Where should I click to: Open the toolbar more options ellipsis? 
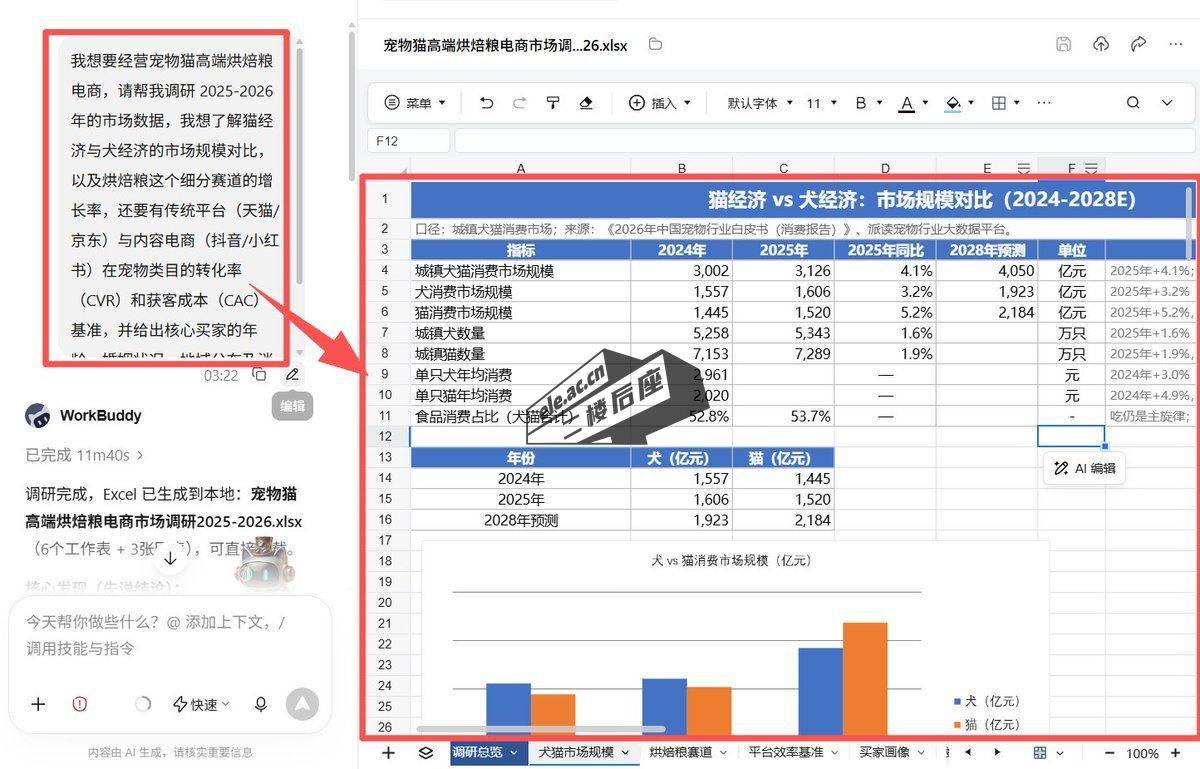tap(1044, 103)
